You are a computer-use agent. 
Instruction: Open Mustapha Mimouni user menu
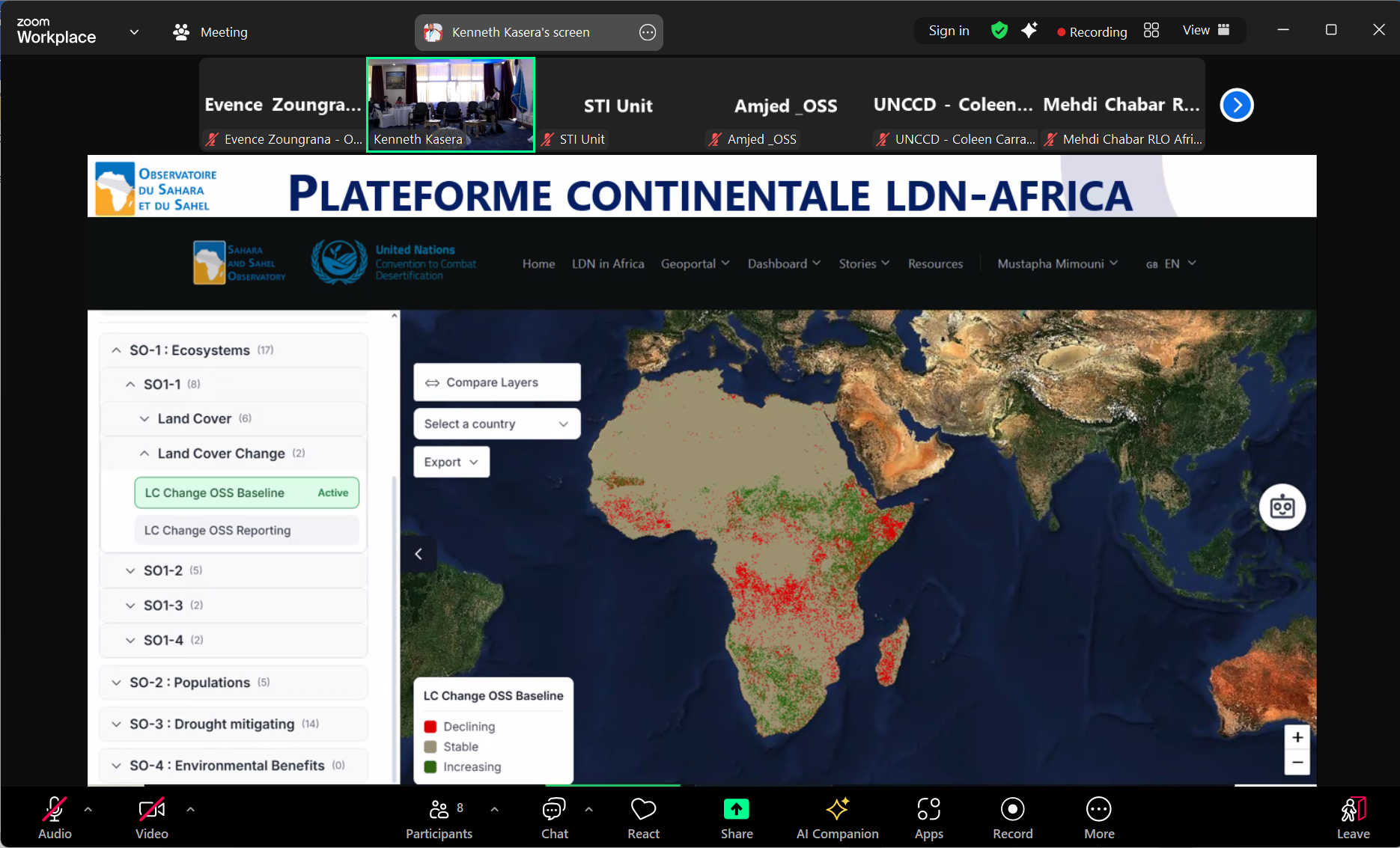coord(1057,263)
